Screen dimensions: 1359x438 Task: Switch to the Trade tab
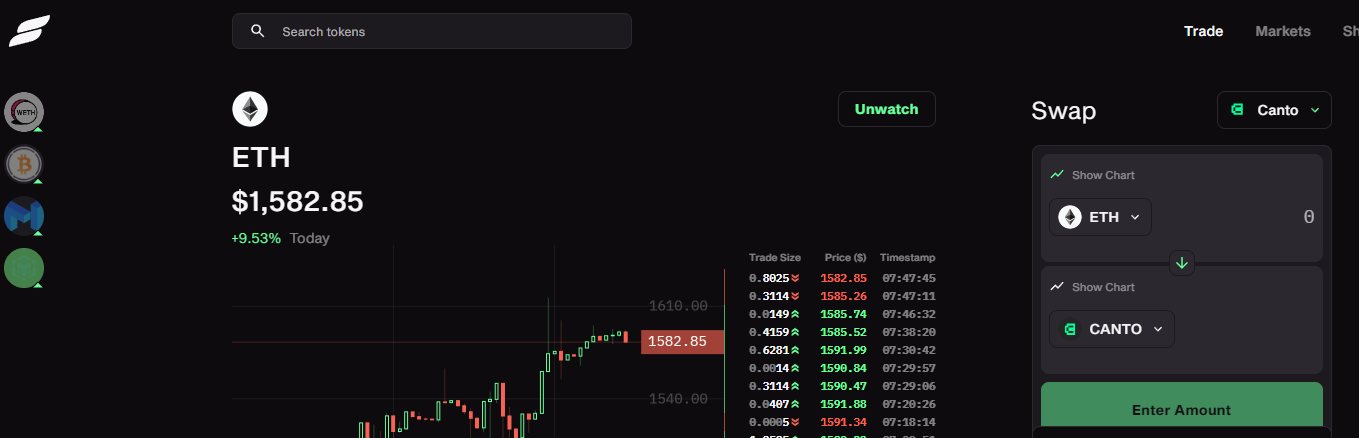(1203, 31)
